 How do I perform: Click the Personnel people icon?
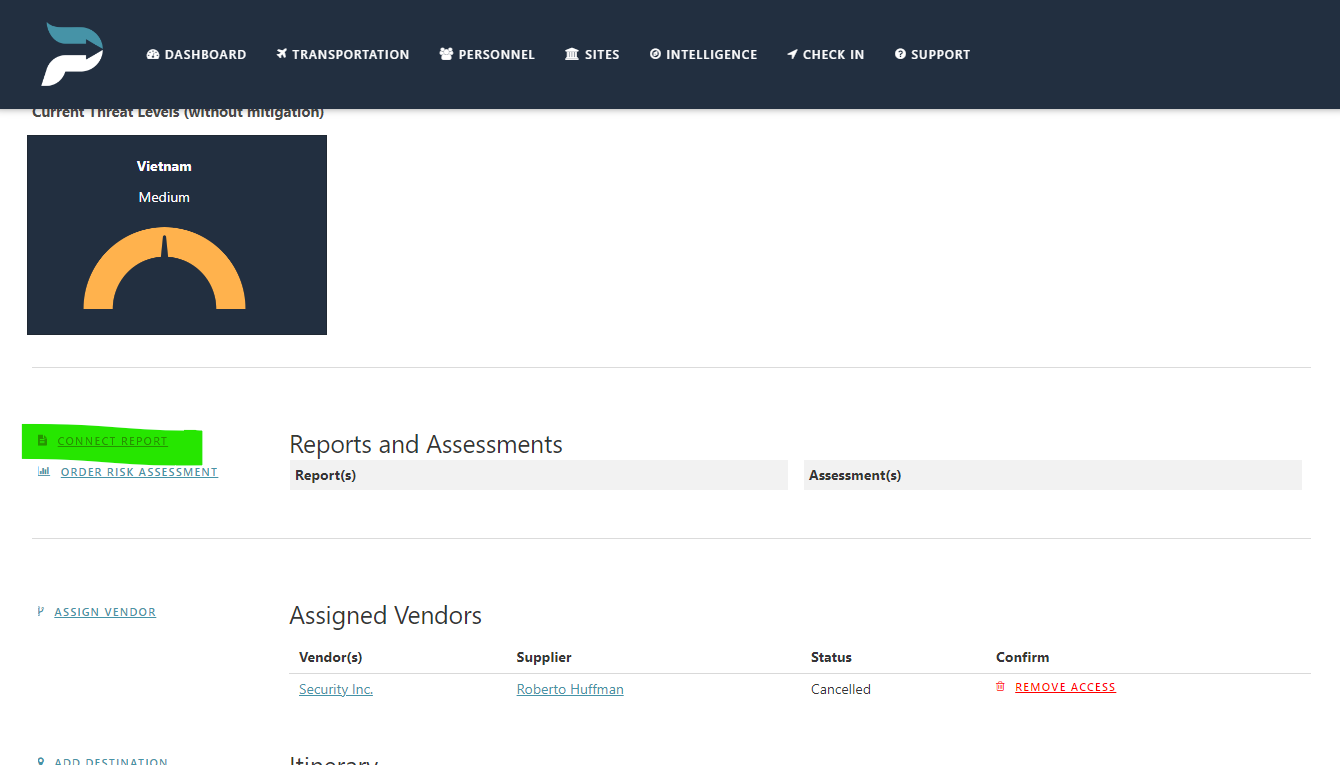tap(446, 55)
